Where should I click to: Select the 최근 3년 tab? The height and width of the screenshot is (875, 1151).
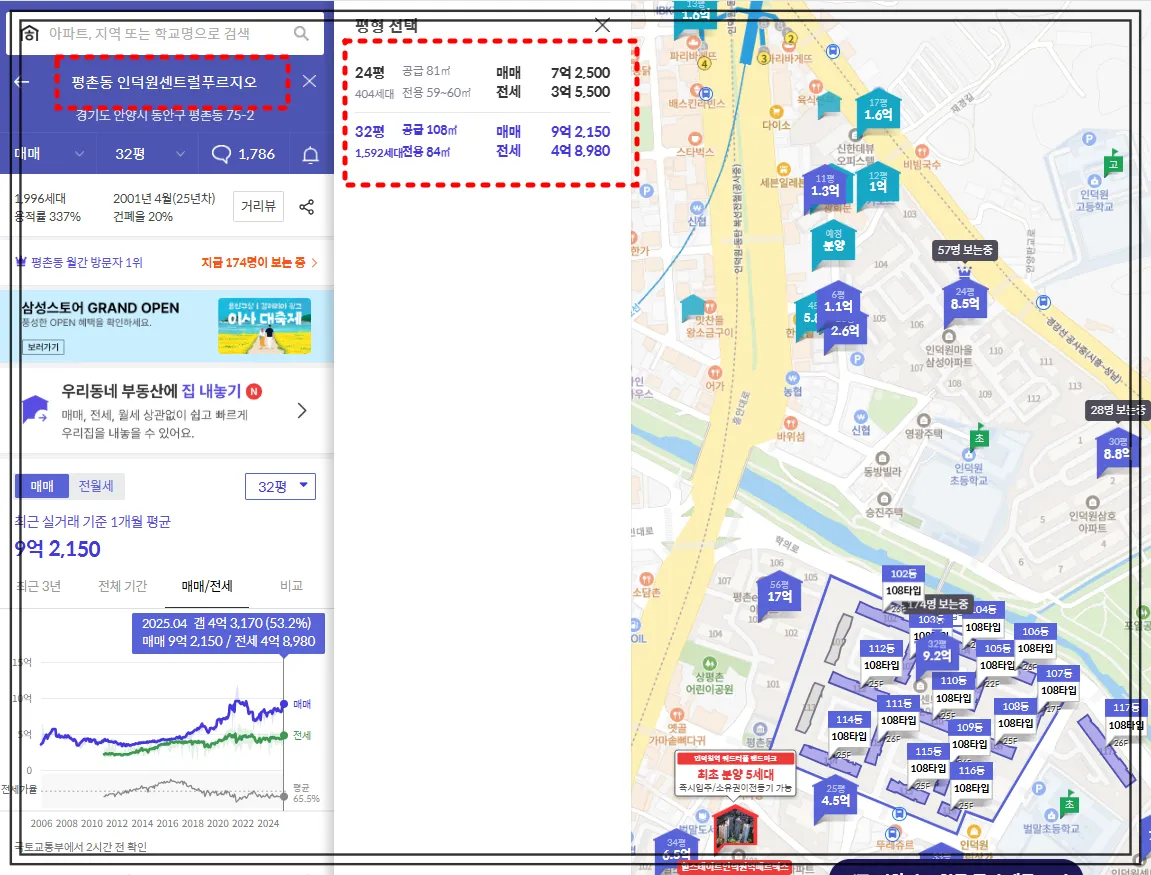[x=39, y=586]
